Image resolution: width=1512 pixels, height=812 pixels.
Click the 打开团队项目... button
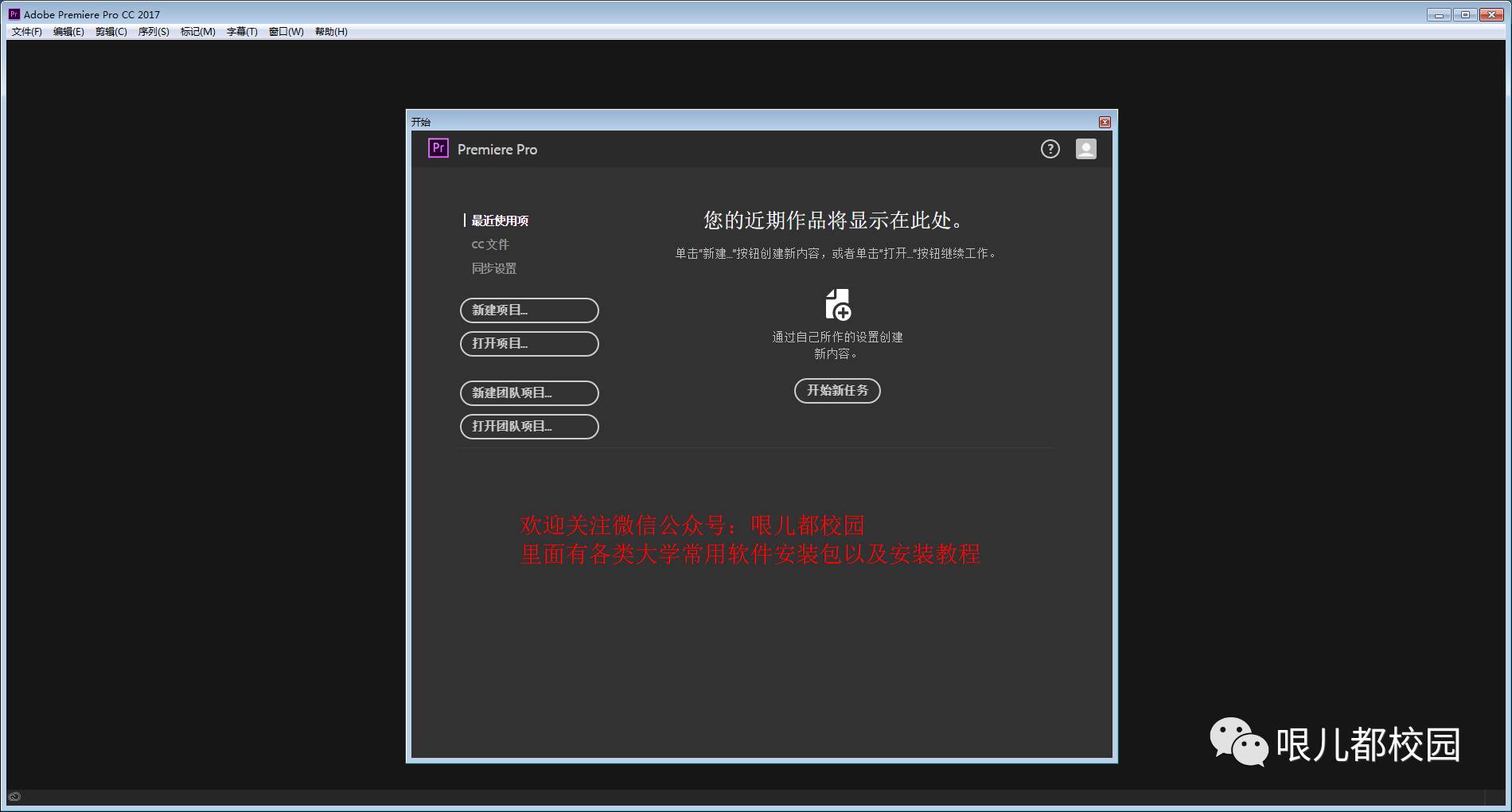[529, 427]
